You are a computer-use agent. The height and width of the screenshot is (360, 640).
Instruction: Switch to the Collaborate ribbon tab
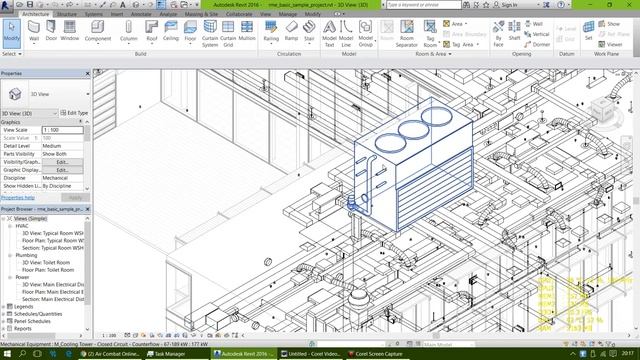(x=239, y=14)
